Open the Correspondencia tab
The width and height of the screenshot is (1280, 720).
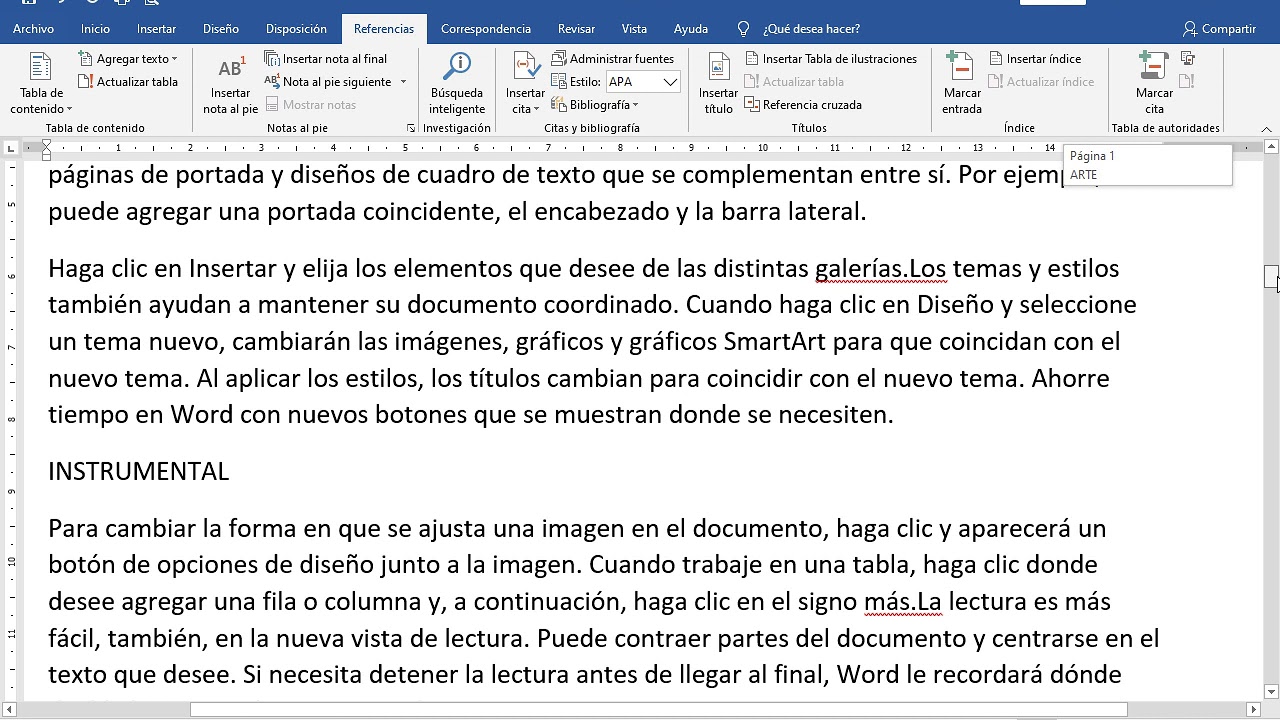[x=486, y=29]
